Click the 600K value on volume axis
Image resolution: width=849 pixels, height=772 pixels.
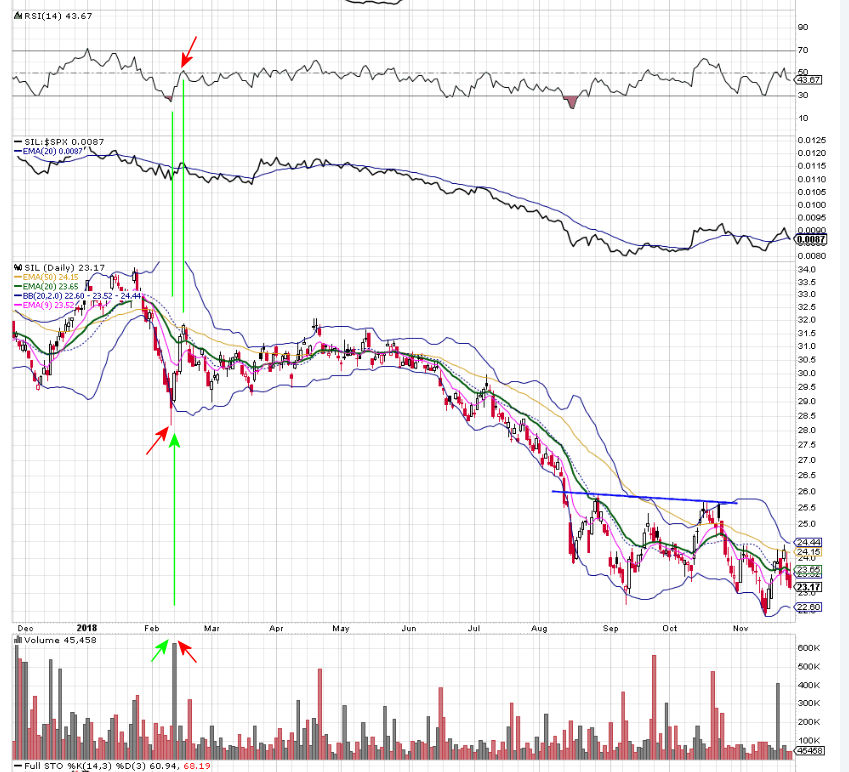tap(808, 648)
